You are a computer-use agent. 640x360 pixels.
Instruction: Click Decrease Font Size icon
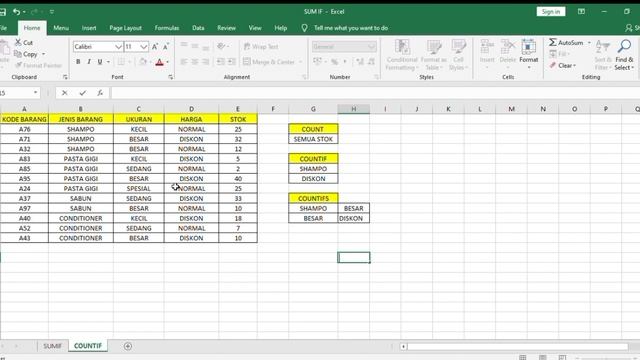click(166, 47)
